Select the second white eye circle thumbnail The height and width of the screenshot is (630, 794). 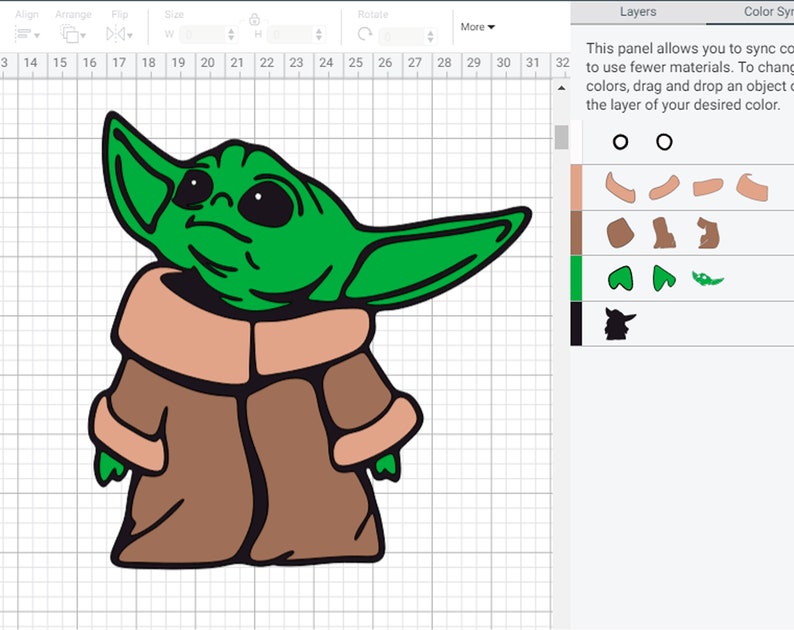click(x=664, y=142)
